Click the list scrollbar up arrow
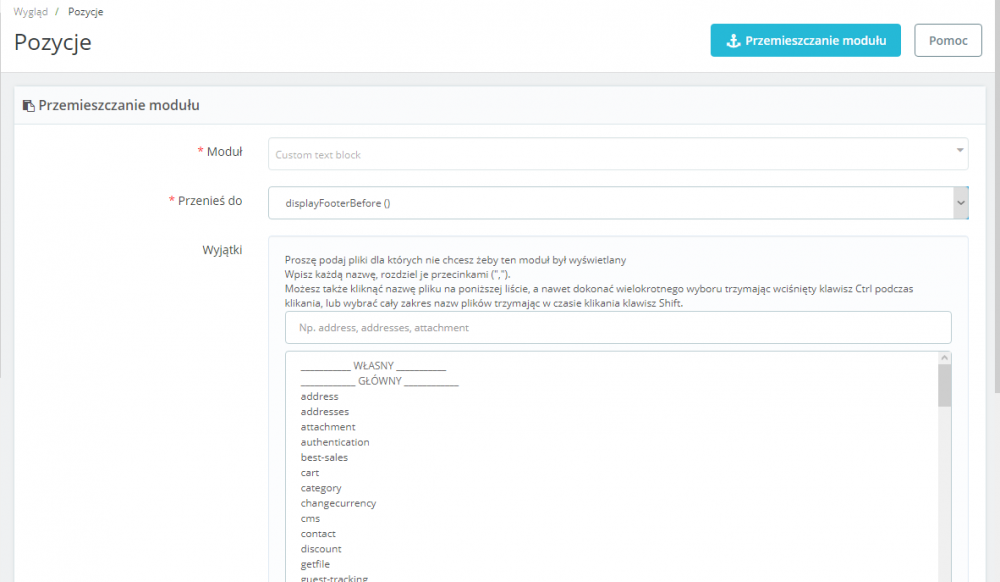 [945, 358]
